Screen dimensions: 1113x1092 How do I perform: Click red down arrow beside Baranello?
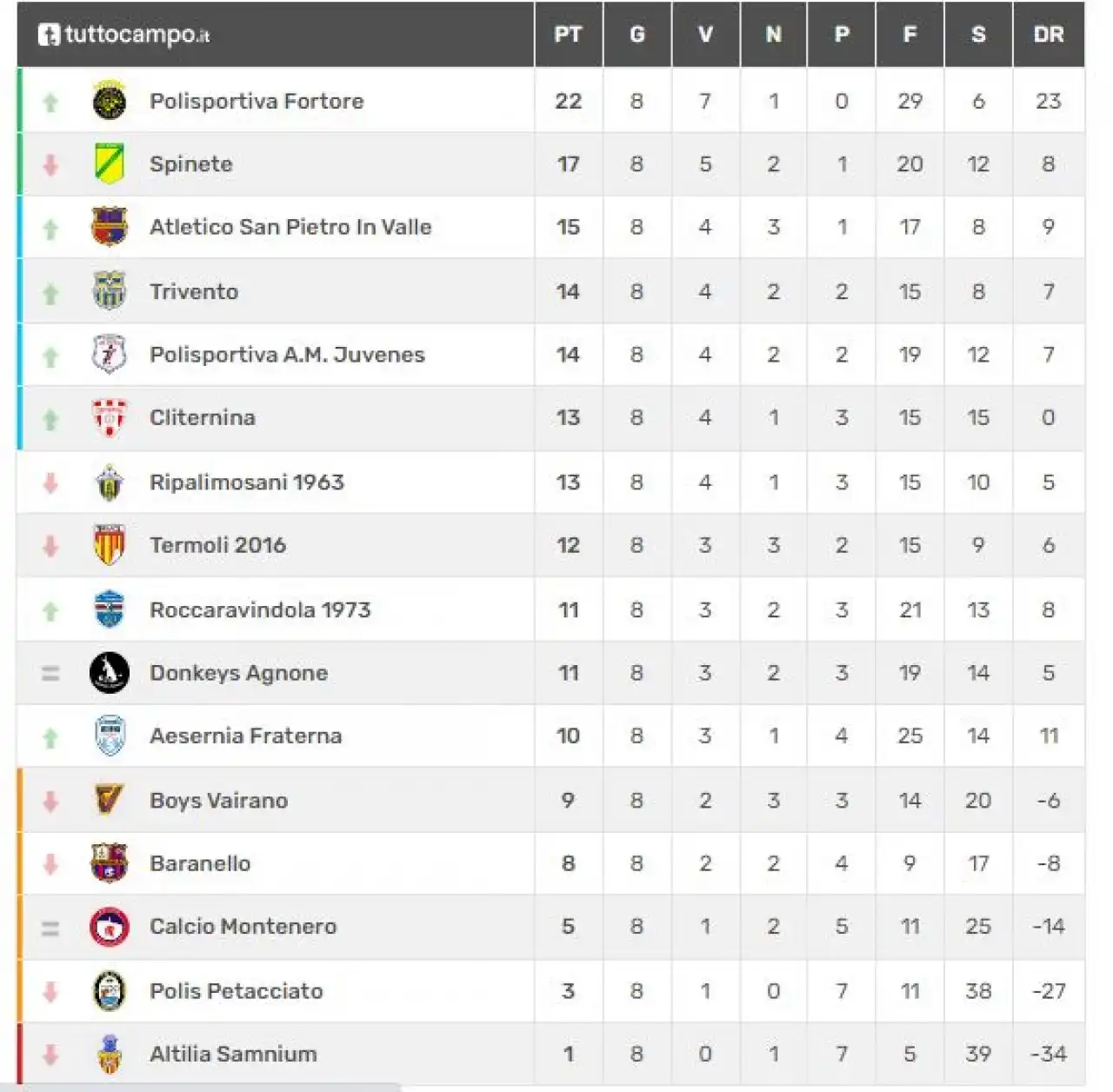point(50,864)
